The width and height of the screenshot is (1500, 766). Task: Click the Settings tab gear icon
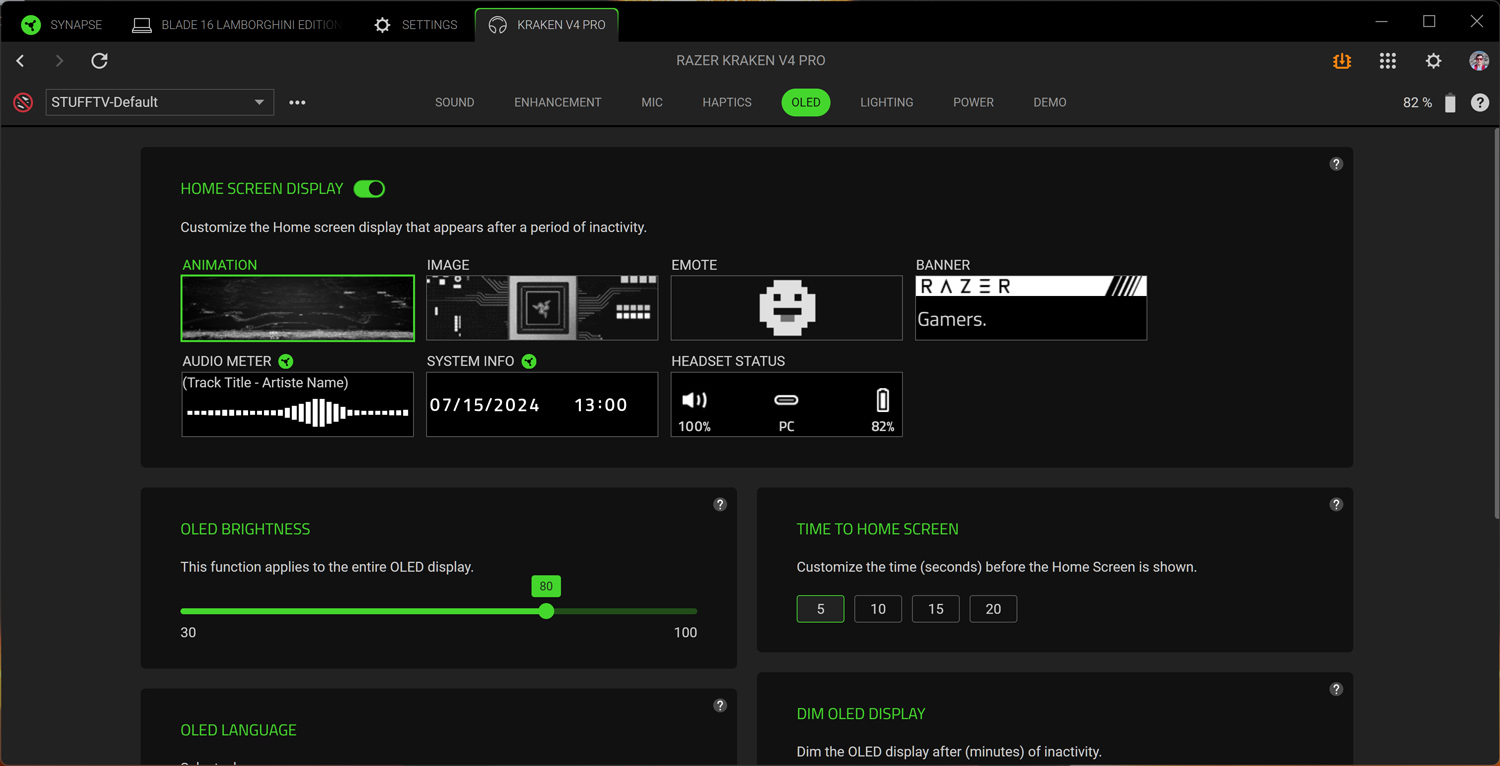[x=382, y=25]
